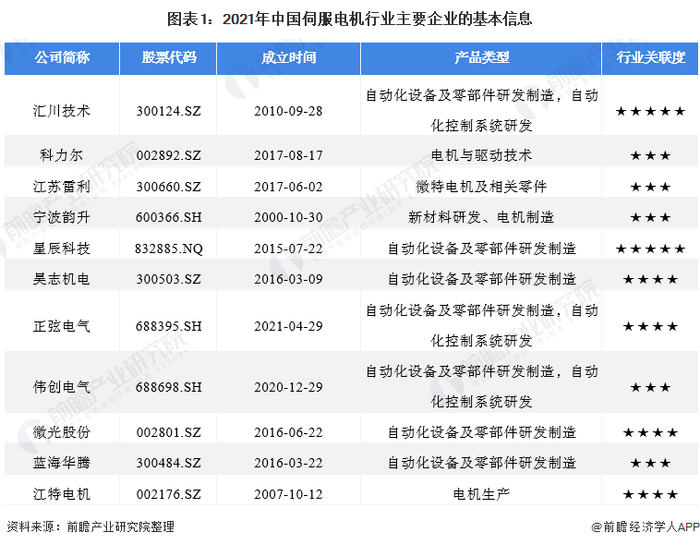The height and width of the screenshot is (546, 700).
Task: Click product type 电机生产
Action: 481,494
